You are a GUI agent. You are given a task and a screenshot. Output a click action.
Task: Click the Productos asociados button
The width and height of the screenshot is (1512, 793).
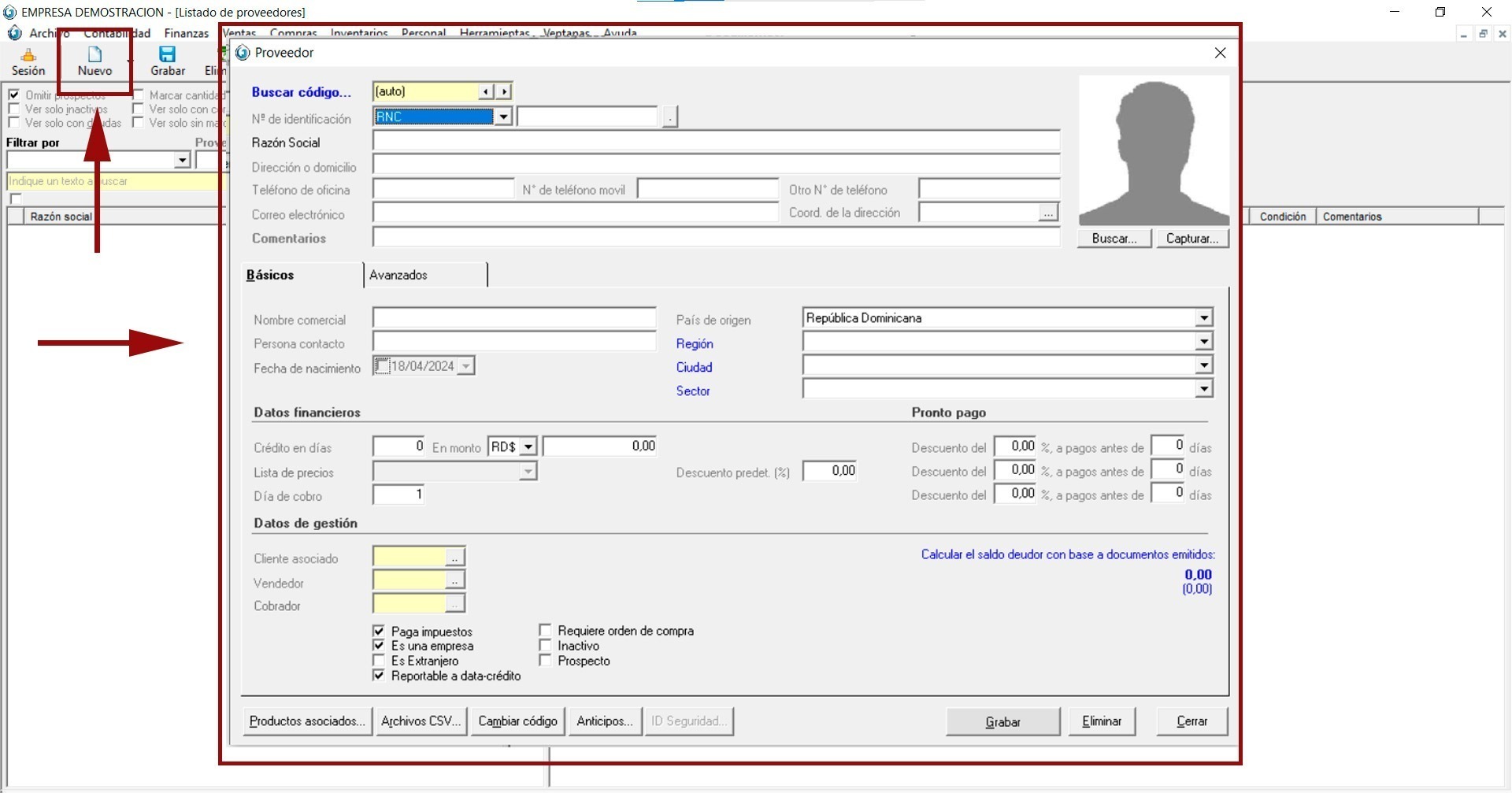[x=306, y=721]
